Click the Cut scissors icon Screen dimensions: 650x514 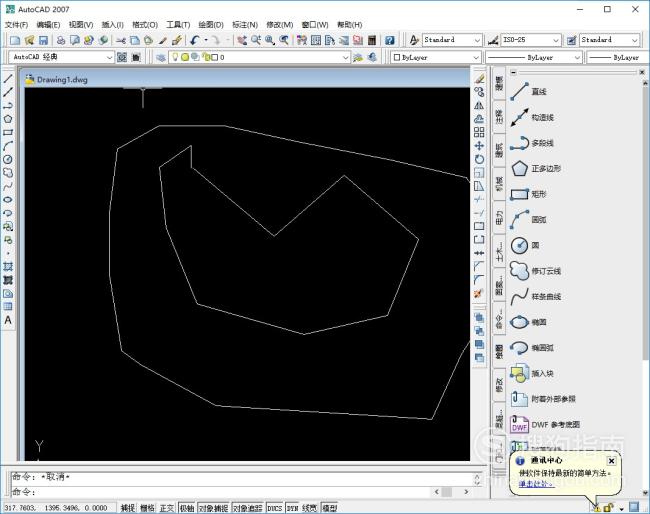[121, 40]
